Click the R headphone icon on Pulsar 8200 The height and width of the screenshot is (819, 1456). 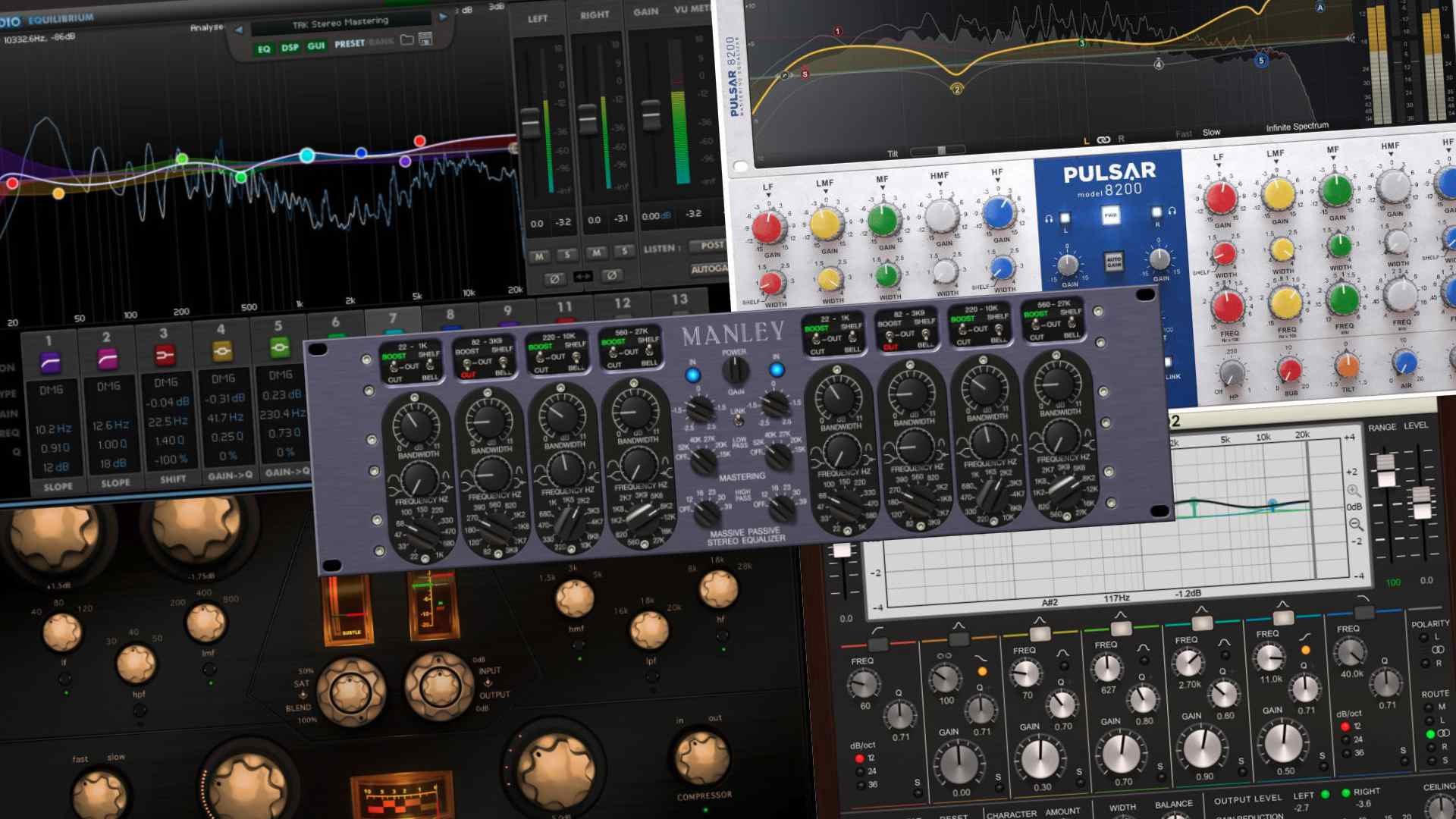[1172, 211]
